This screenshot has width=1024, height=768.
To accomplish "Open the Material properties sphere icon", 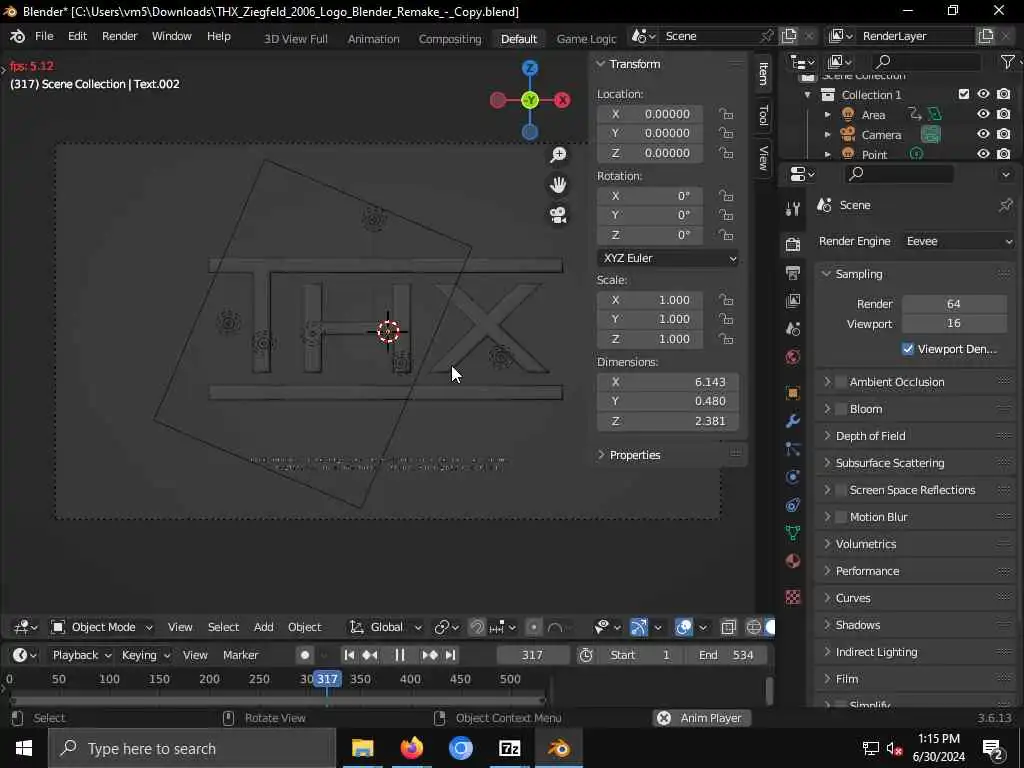I will [x=793, y=561].
